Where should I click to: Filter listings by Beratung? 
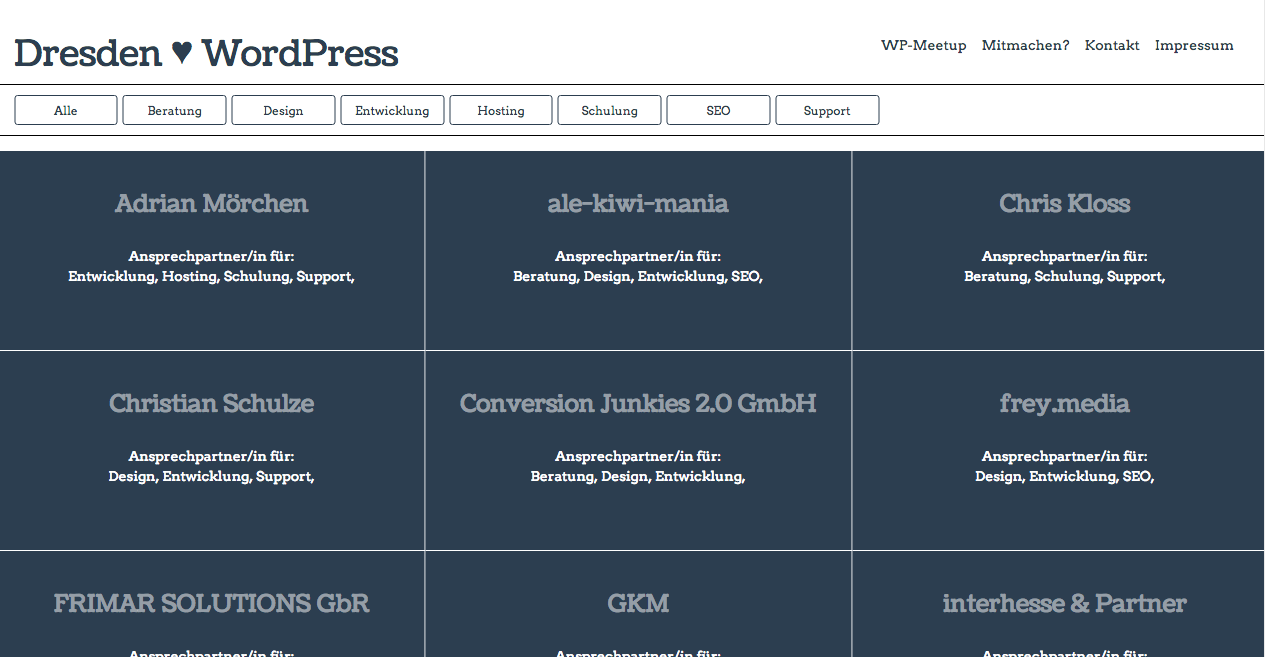pos(175,110)
